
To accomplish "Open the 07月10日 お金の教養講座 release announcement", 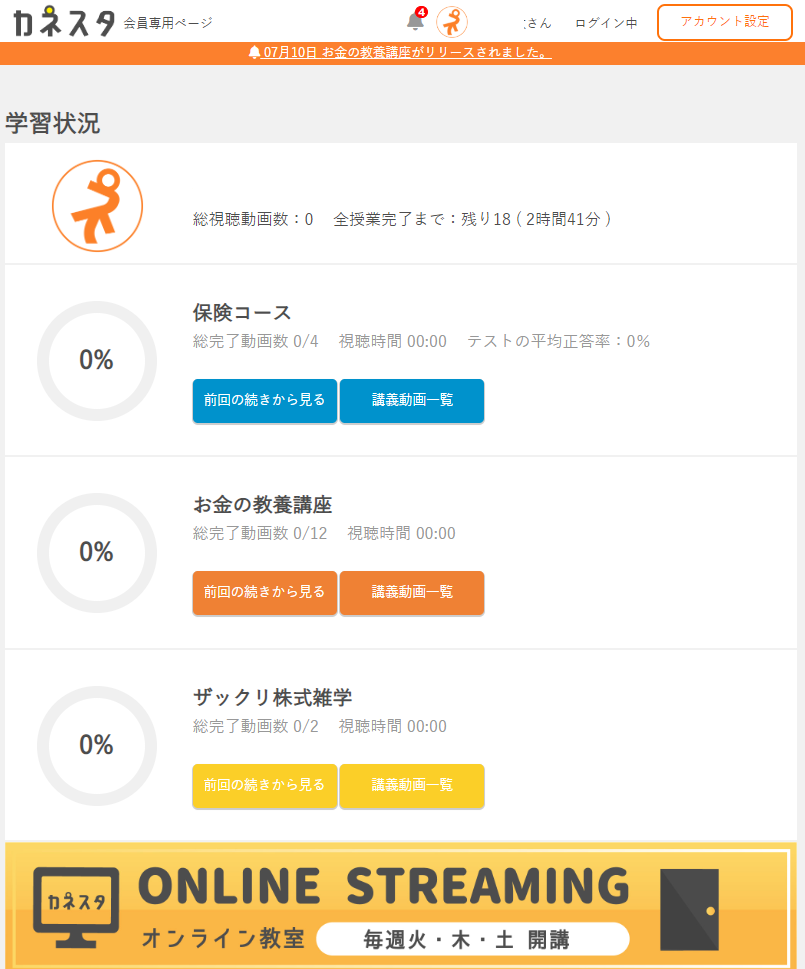I will coord(400,53).
